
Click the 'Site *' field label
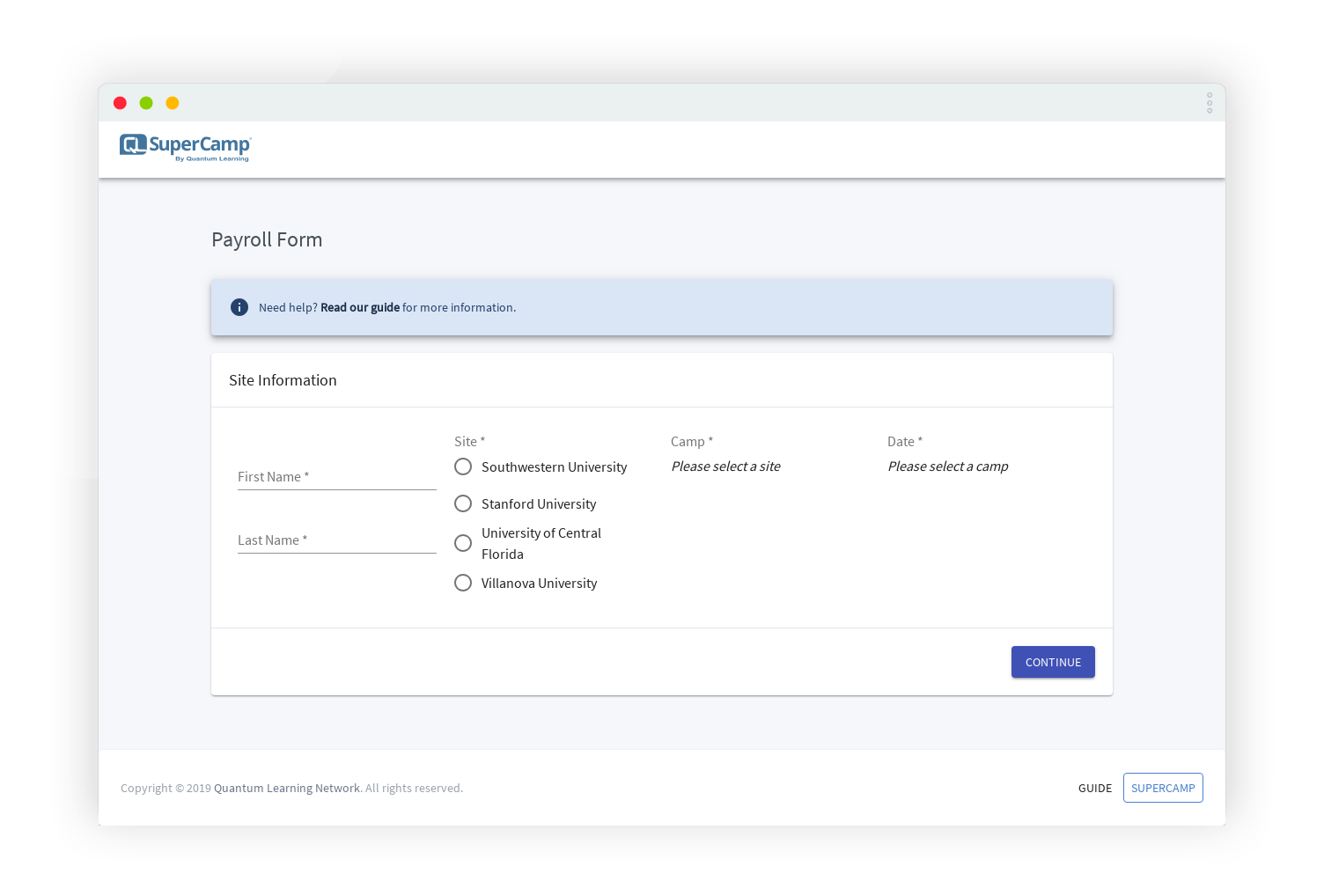pyautogui.click(x=469, y=441)
